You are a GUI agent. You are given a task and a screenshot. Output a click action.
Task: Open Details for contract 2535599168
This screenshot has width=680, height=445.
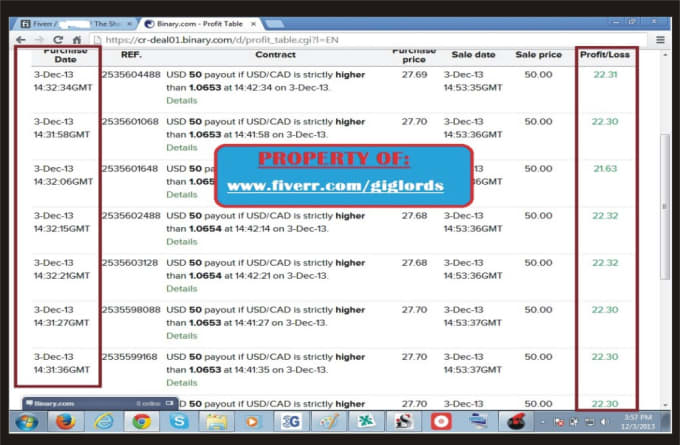point(182,383)
